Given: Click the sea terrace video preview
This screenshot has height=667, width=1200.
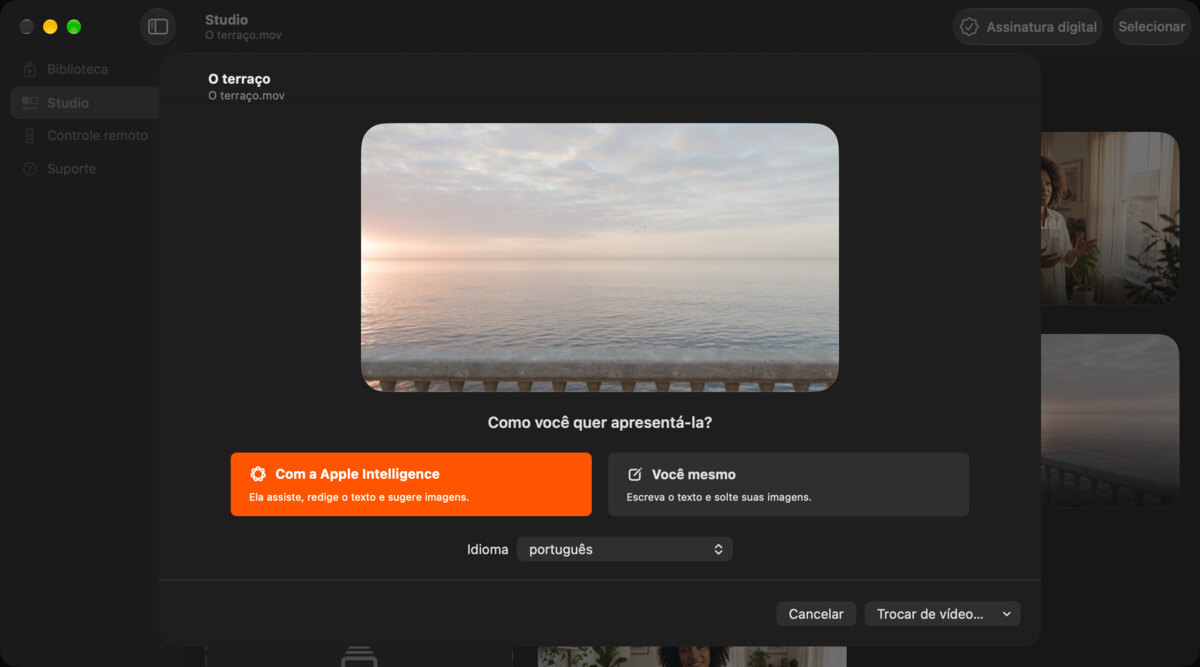Looking at the screenshot, I should [x=600, y=257].
